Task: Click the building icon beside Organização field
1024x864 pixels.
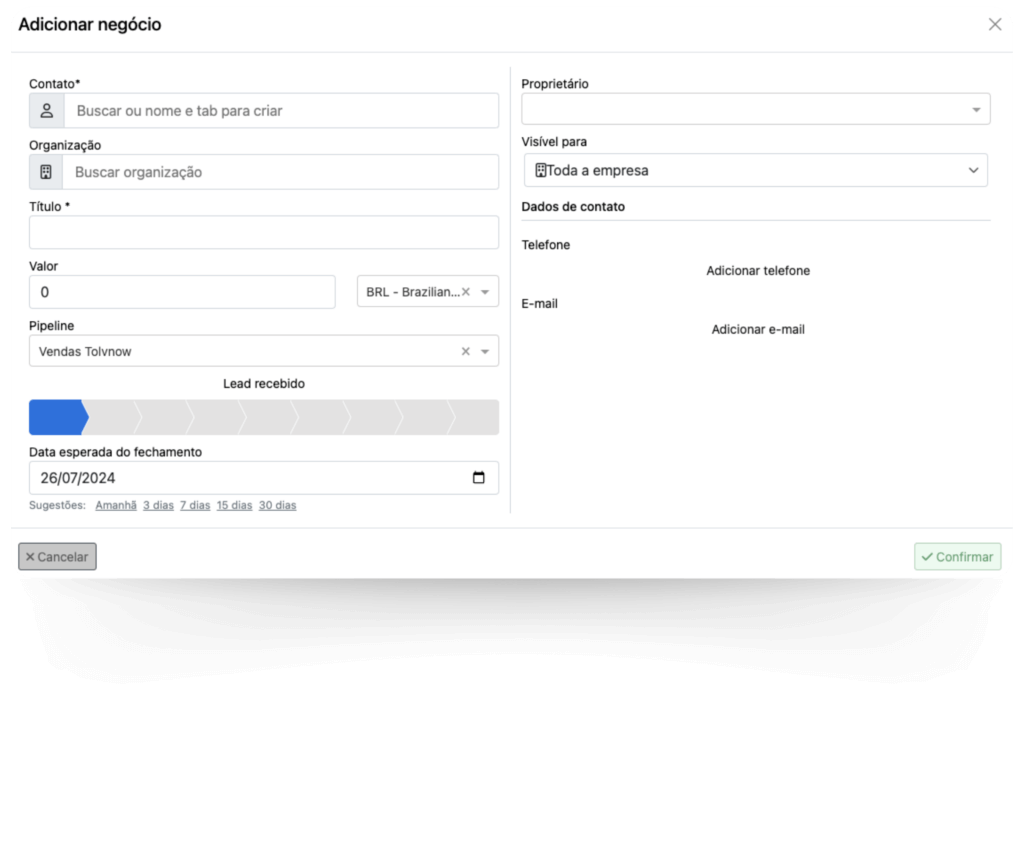Action: 45,172
